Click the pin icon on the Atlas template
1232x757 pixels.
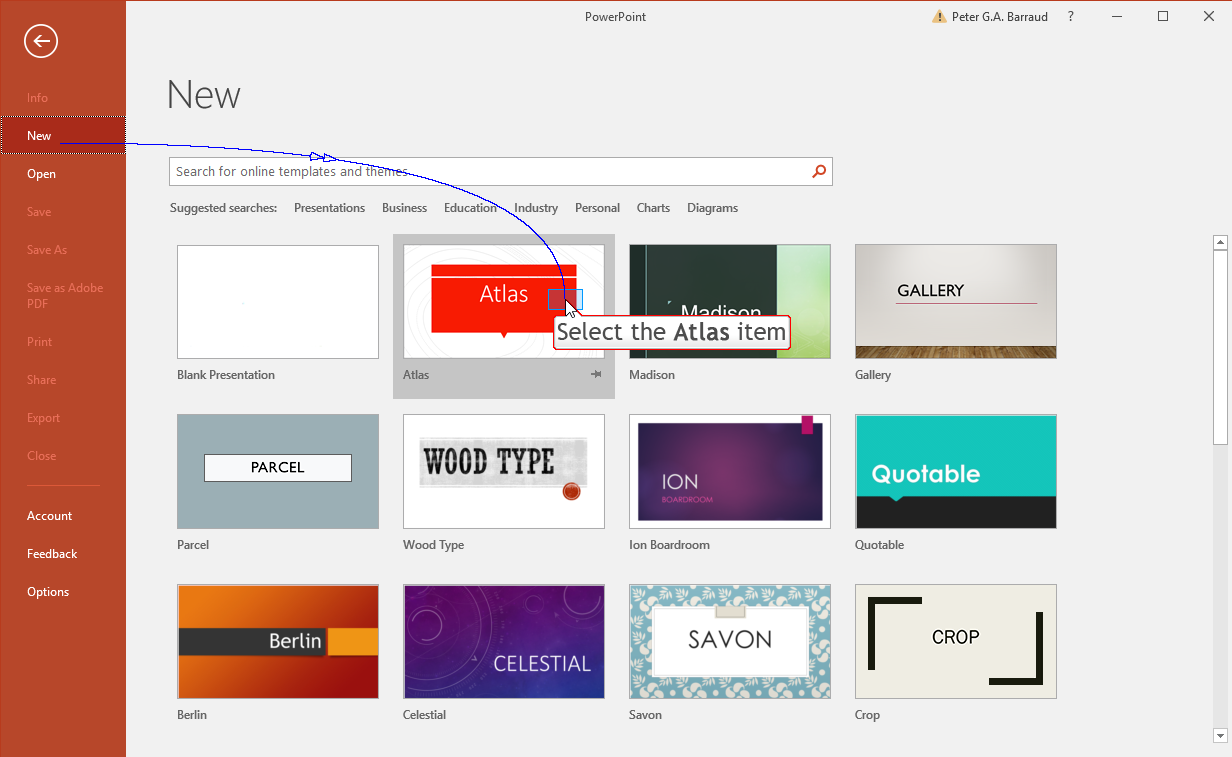(596, 372)
